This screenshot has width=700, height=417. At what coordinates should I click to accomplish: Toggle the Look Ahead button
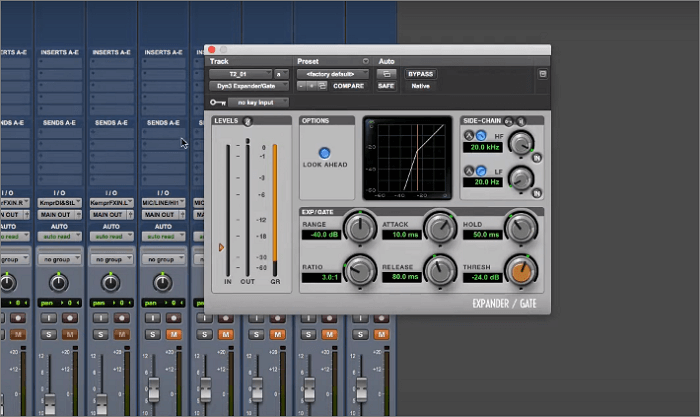(325, 153)
